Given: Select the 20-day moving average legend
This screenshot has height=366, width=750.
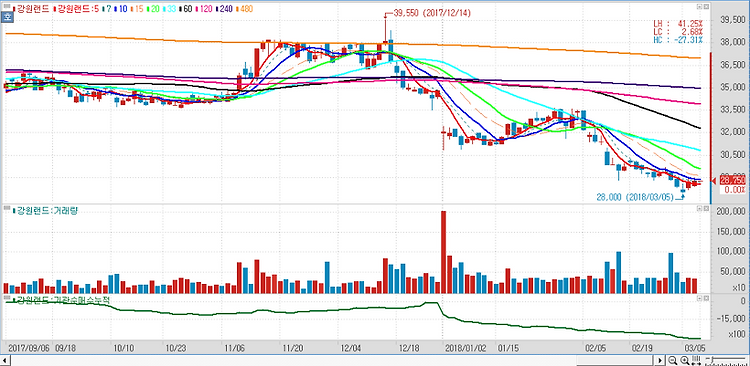Looking at the screenshot, I should click(x=154, y=9).
